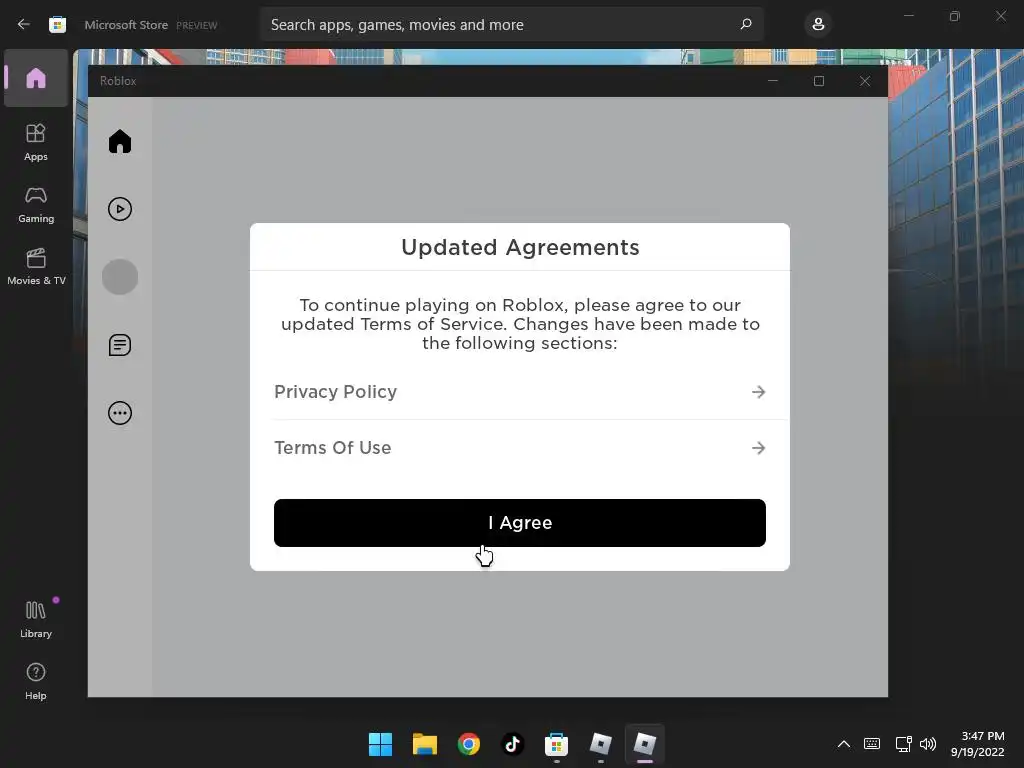This screenshot has height=768, width=1024.
Task: Go to Roblox Home in sidebar
Action: [120, 141]
